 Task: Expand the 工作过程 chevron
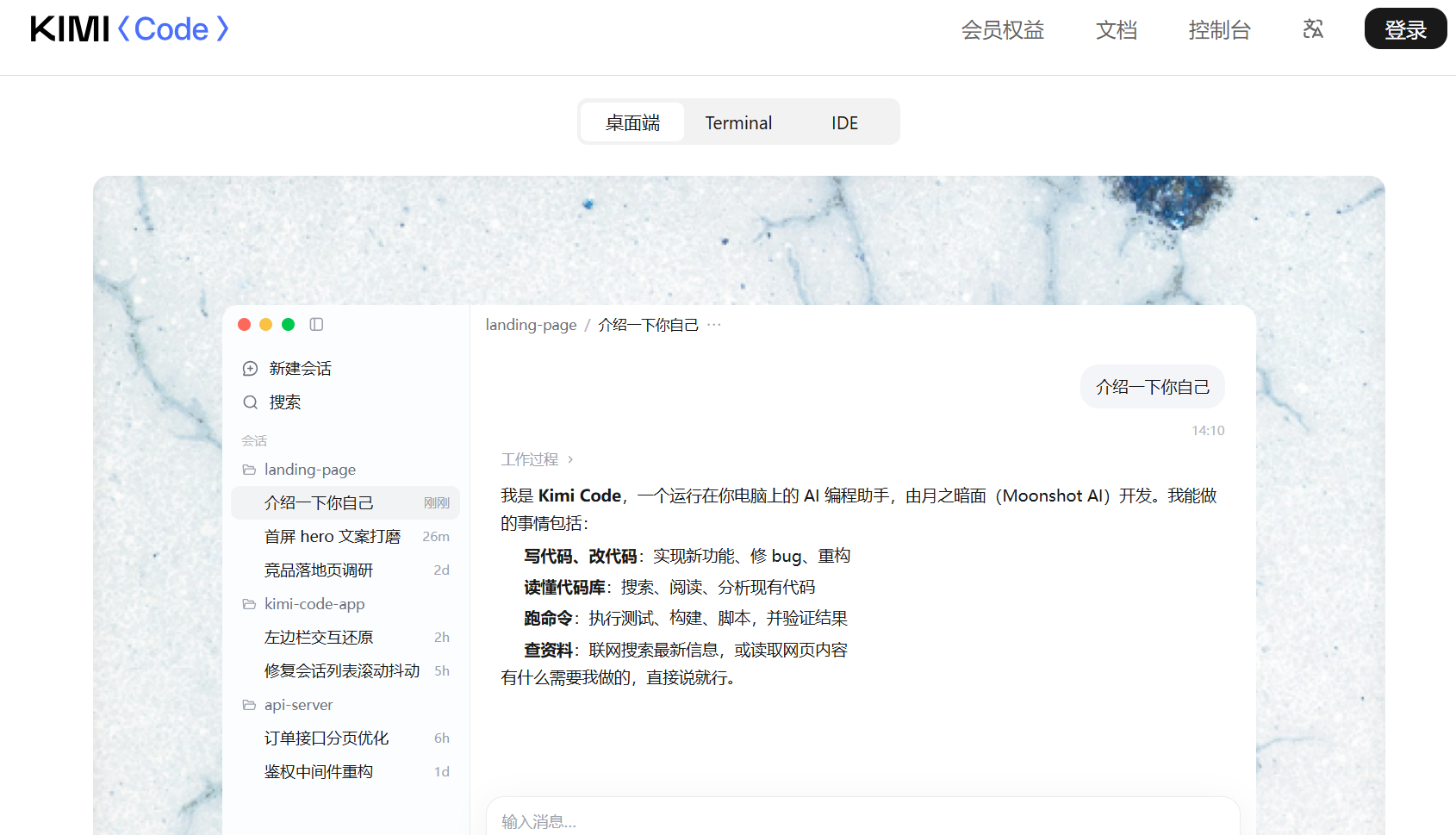point(570,459)
